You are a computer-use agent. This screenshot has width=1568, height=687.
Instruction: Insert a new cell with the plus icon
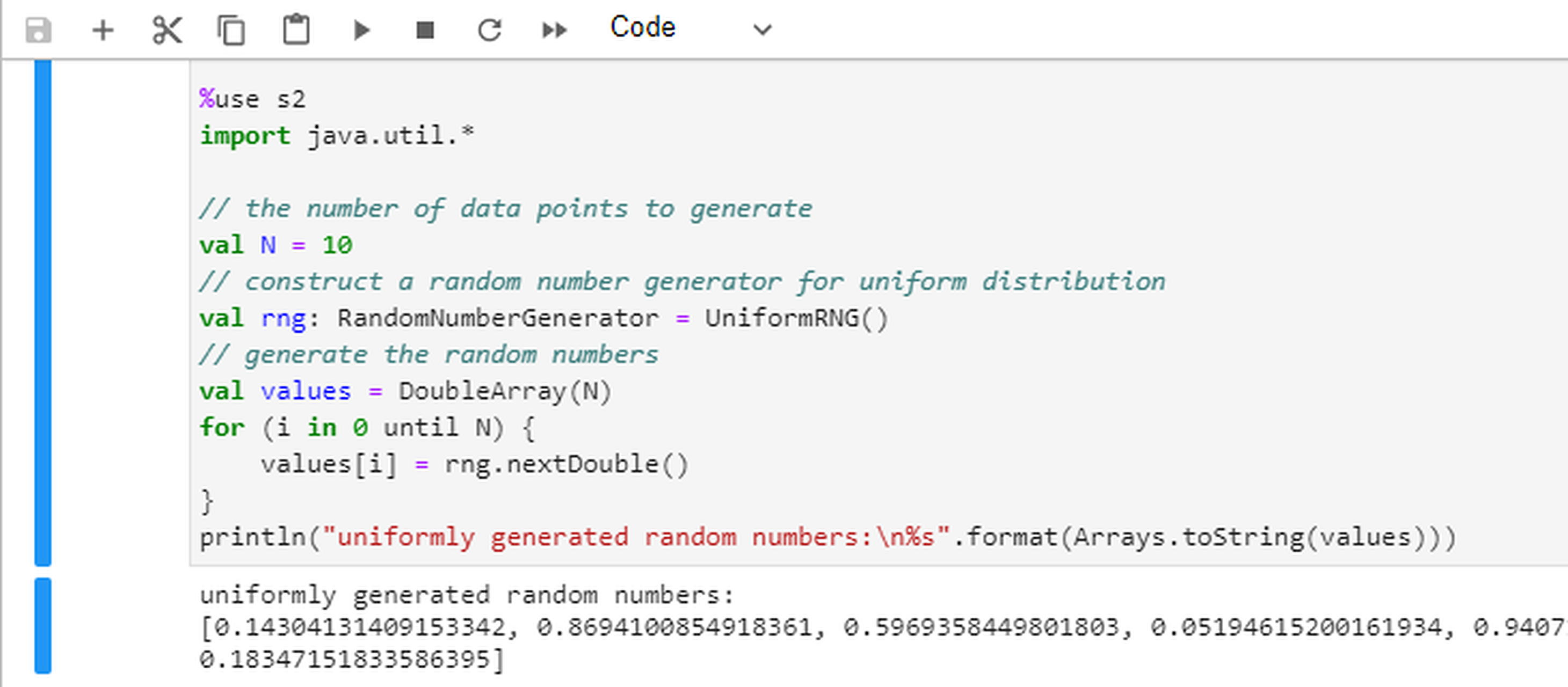[103, 30]
